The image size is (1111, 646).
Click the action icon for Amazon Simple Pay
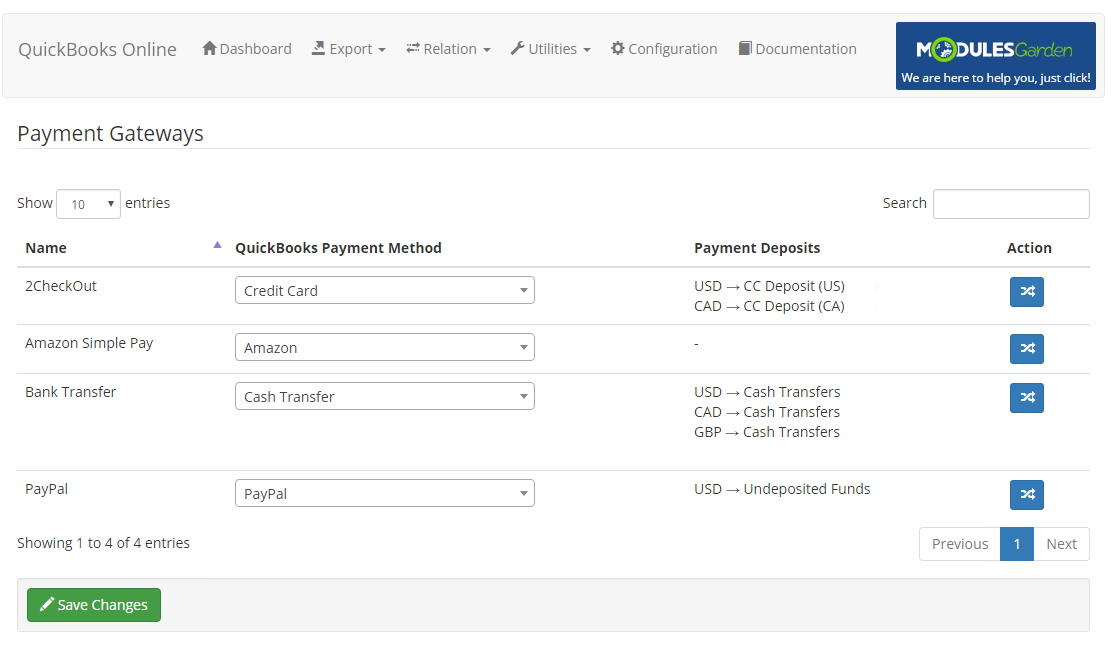coord(1026,348)
